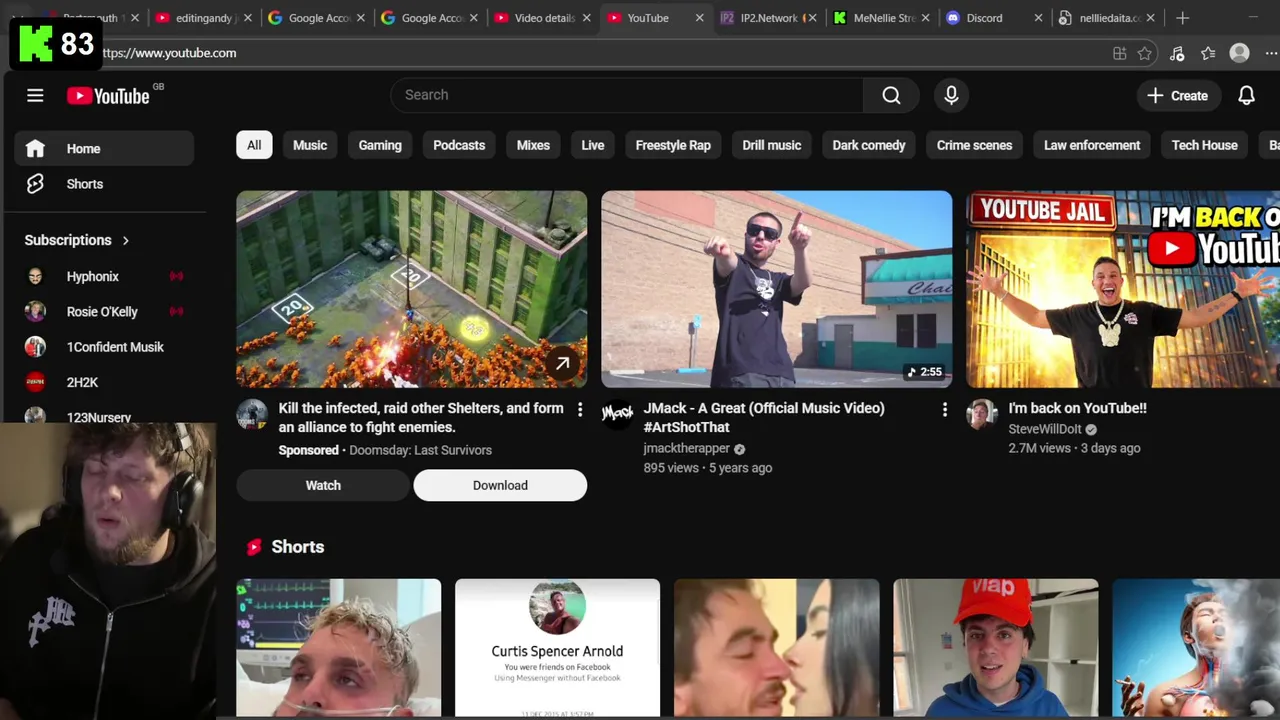
Task: Click the JMack channel avatar
Action: point(617,415)
